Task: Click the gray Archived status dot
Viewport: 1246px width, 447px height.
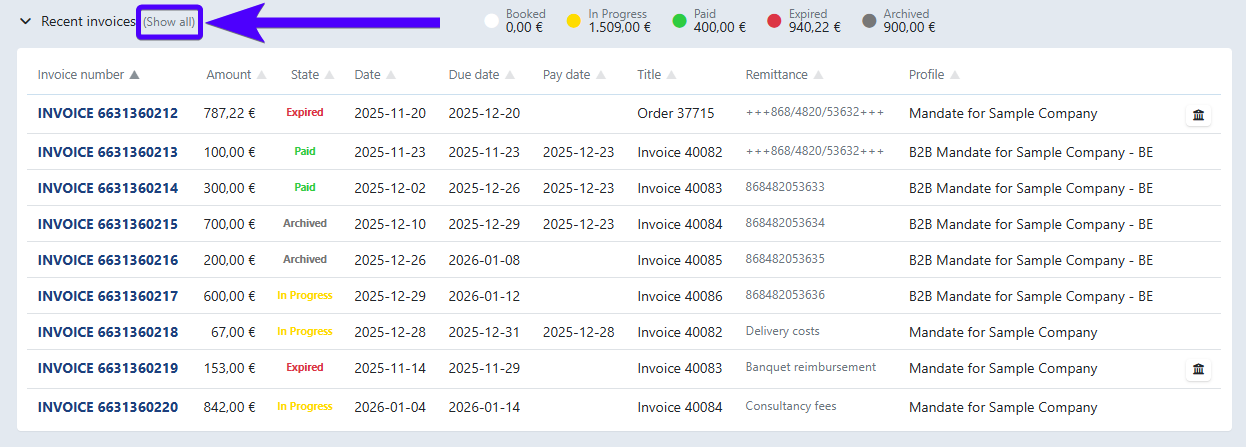Action: (x=869, y=21)
